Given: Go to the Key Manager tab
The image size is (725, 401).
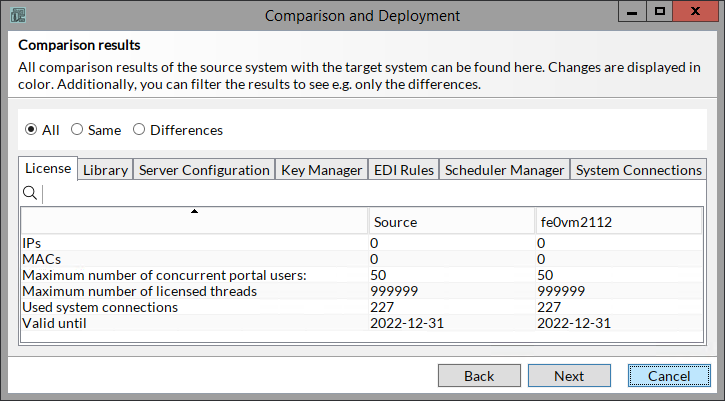Looking at the screenshot, I should coord(321,170).
